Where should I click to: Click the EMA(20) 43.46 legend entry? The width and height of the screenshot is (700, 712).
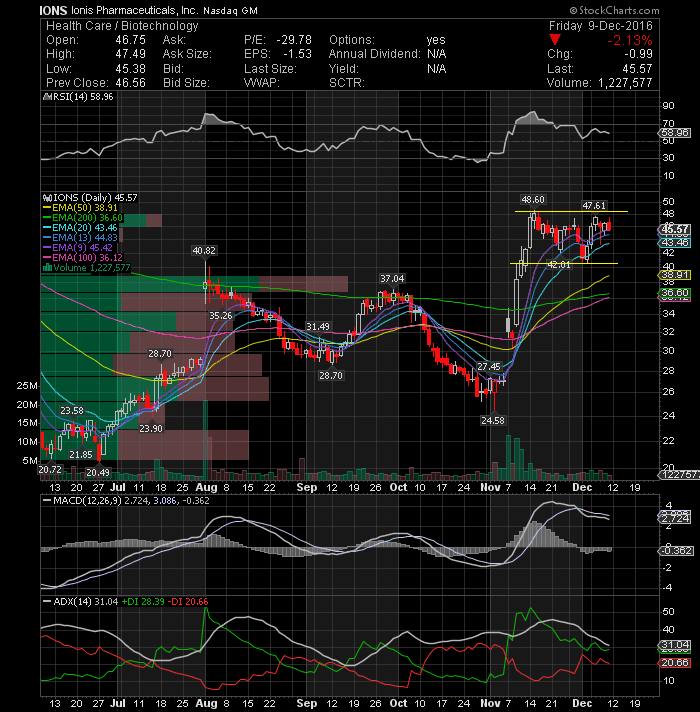tap(80, 227)
